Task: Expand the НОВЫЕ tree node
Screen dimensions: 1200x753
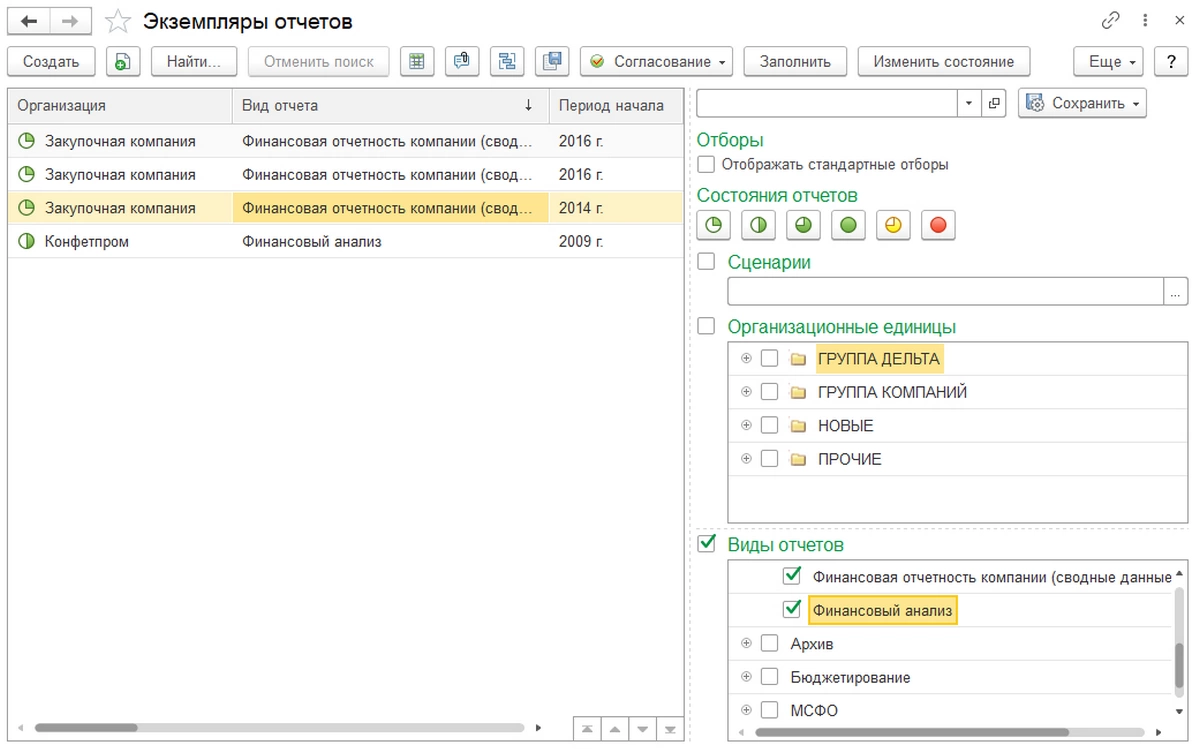Action: pyautogui.click(x=746, y=425)
